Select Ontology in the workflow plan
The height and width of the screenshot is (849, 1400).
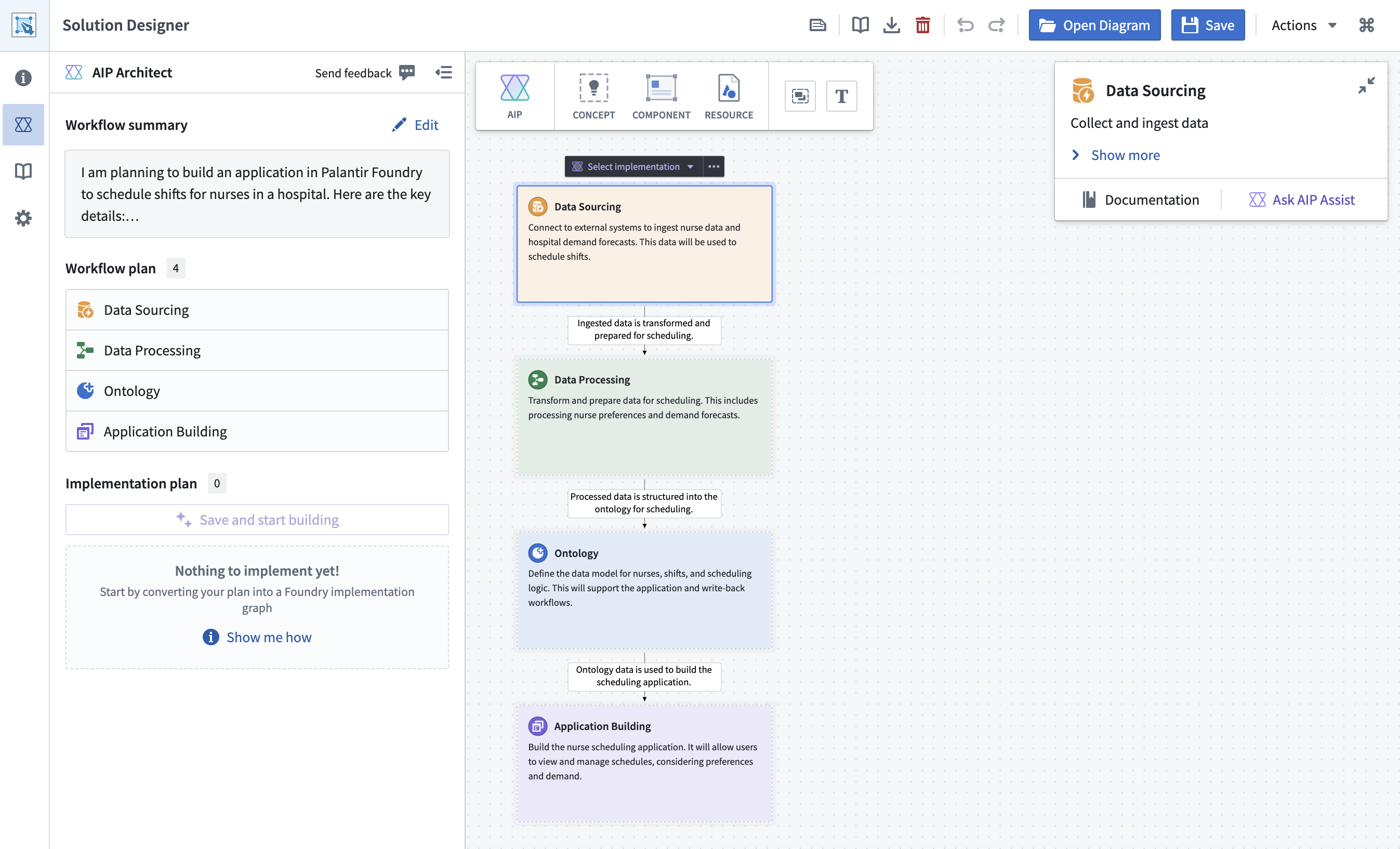[x=257, y=391]
